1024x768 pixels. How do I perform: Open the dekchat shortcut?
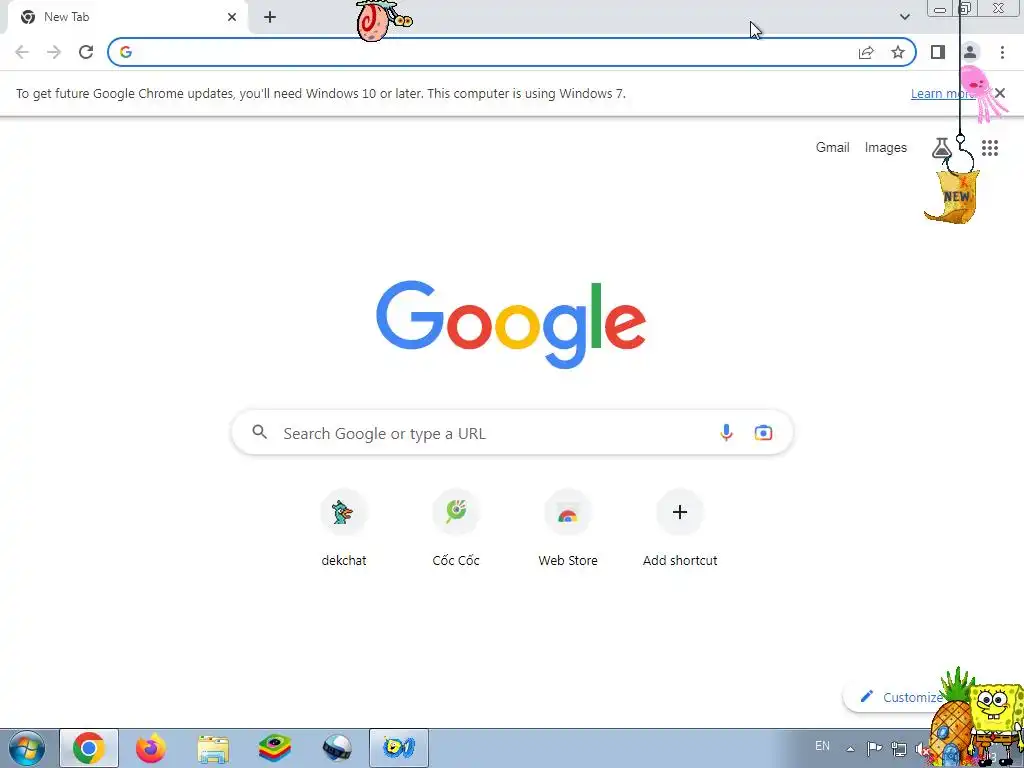tap(344, 528)
